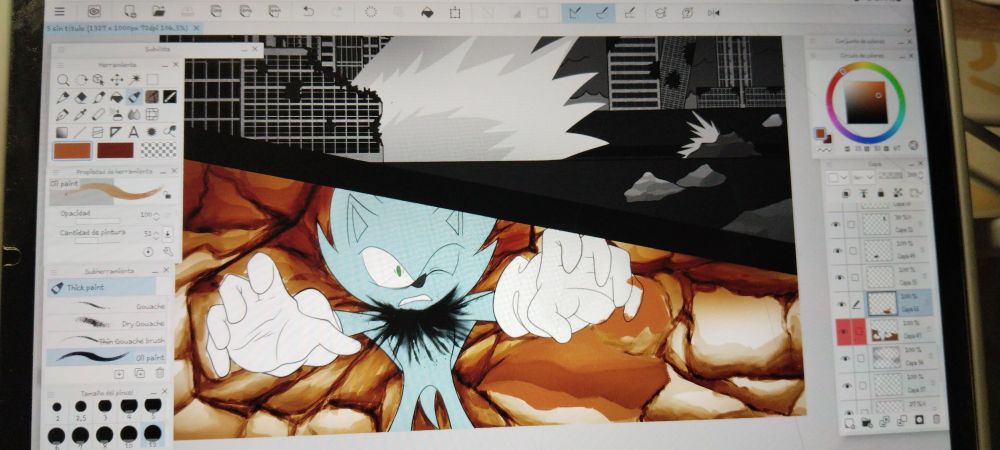Toggle visibility eye of the selected layer
The height and width of the screenshot is (450, 1000).
841,304
